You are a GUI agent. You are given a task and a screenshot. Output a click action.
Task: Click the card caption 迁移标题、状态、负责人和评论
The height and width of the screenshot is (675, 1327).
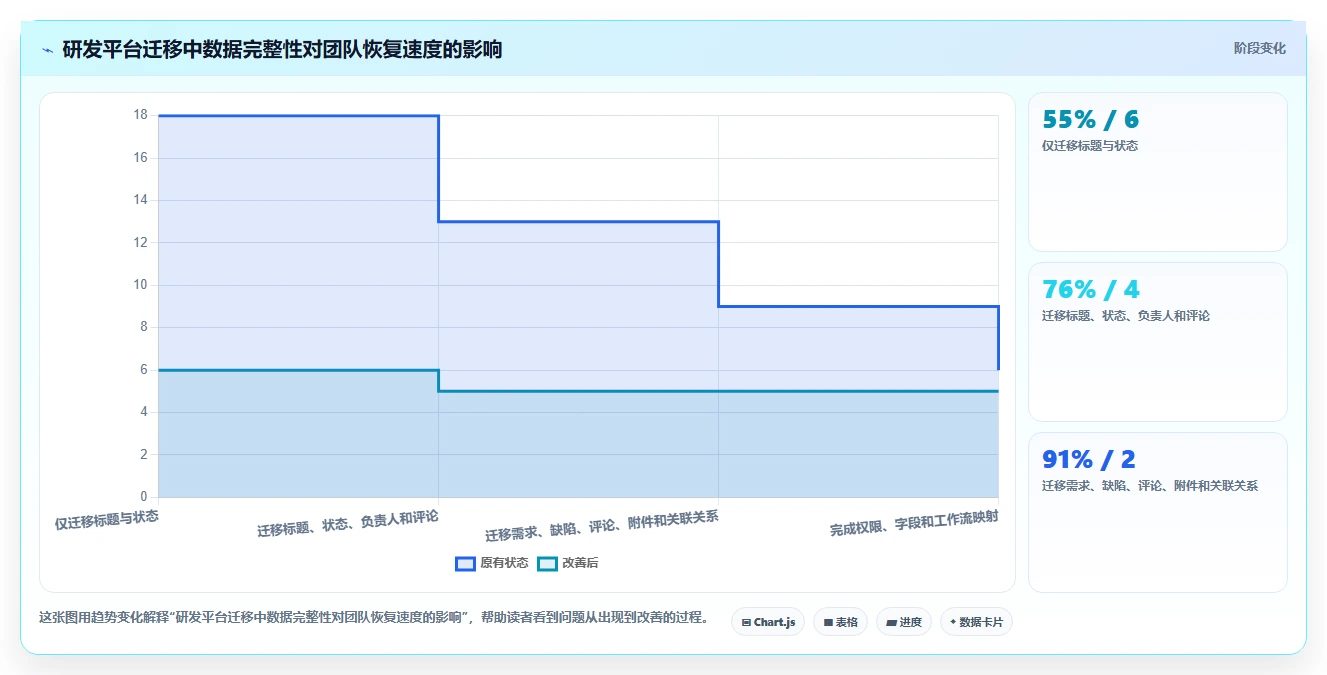pos(1126,316)
